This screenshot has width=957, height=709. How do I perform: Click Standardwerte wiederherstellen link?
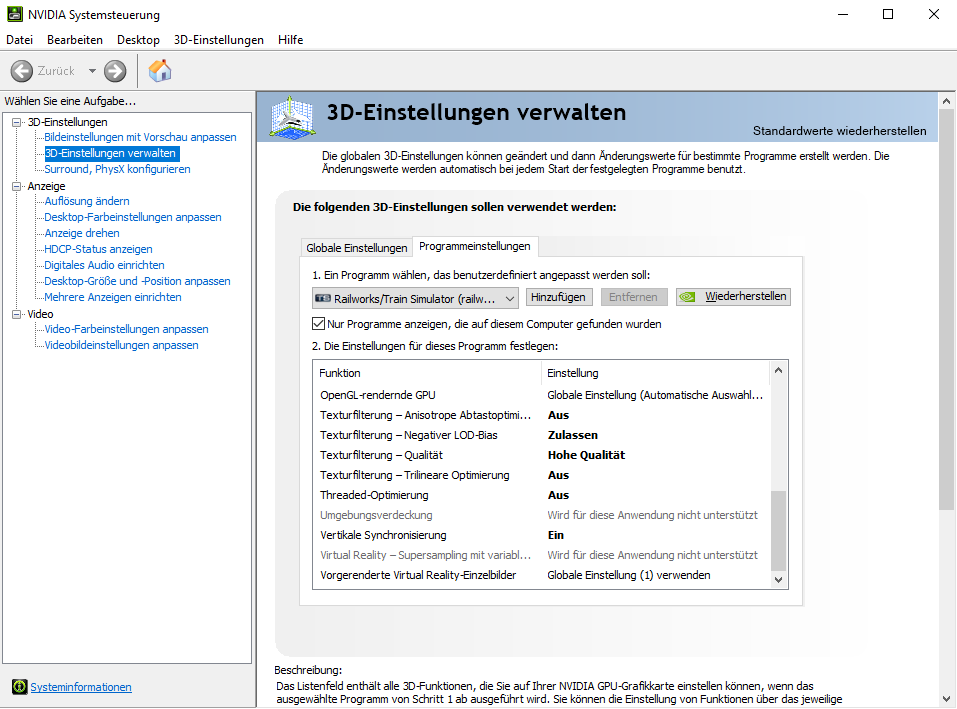[839, 131]
